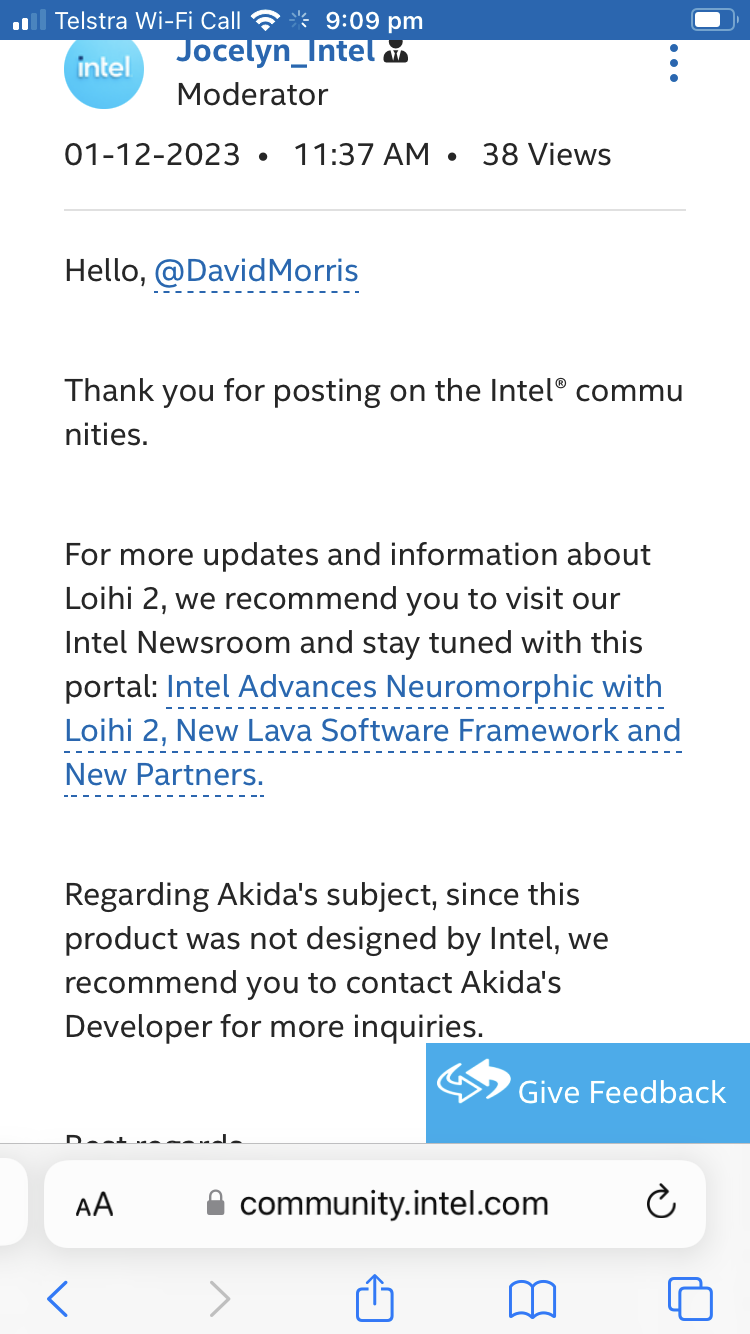Tap the 9:09 pm clock in status bar

374,20
